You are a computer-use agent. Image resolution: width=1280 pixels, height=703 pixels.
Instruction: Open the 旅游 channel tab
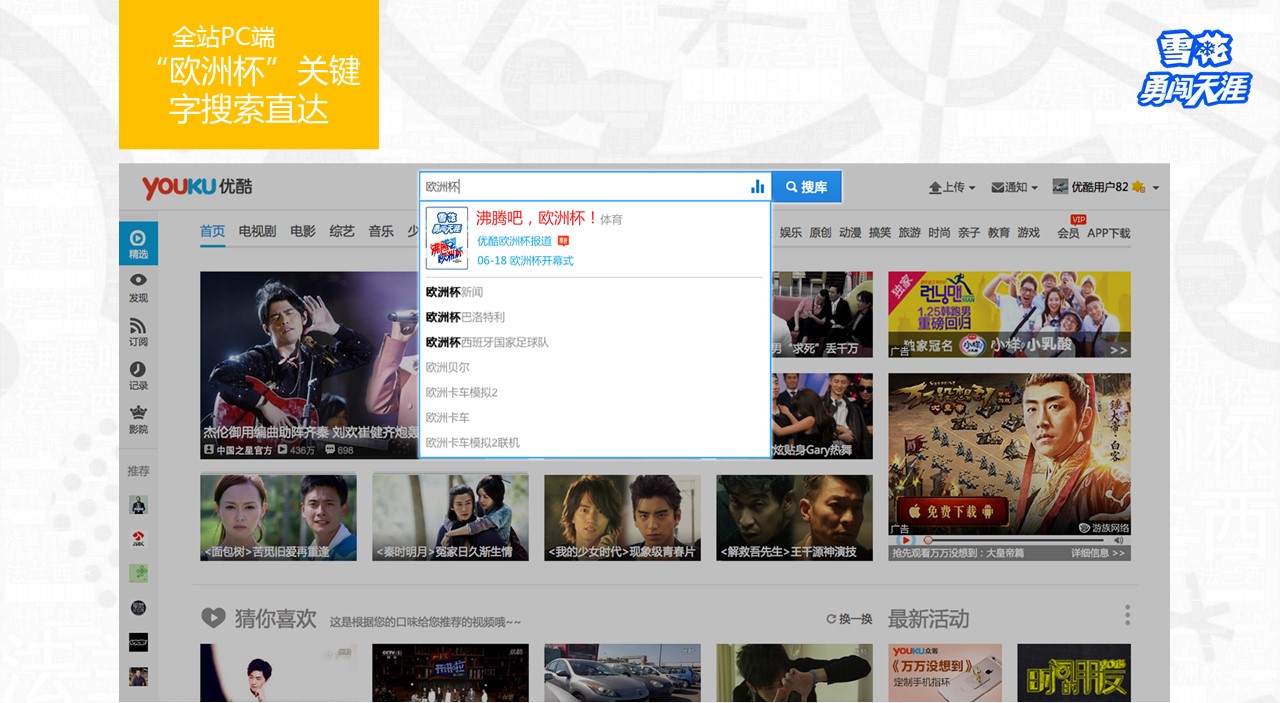pos(909,233)
